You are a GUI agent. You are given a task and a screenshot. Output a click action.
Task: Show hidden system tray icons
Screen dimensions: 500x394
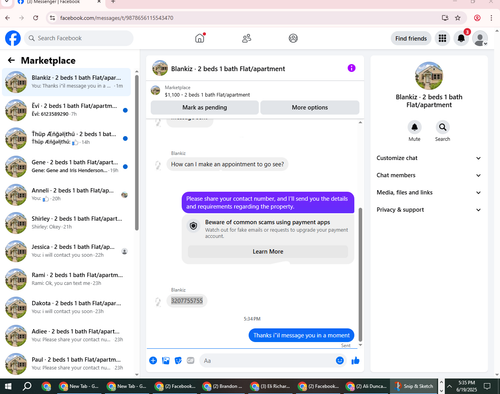click(449, 386)
